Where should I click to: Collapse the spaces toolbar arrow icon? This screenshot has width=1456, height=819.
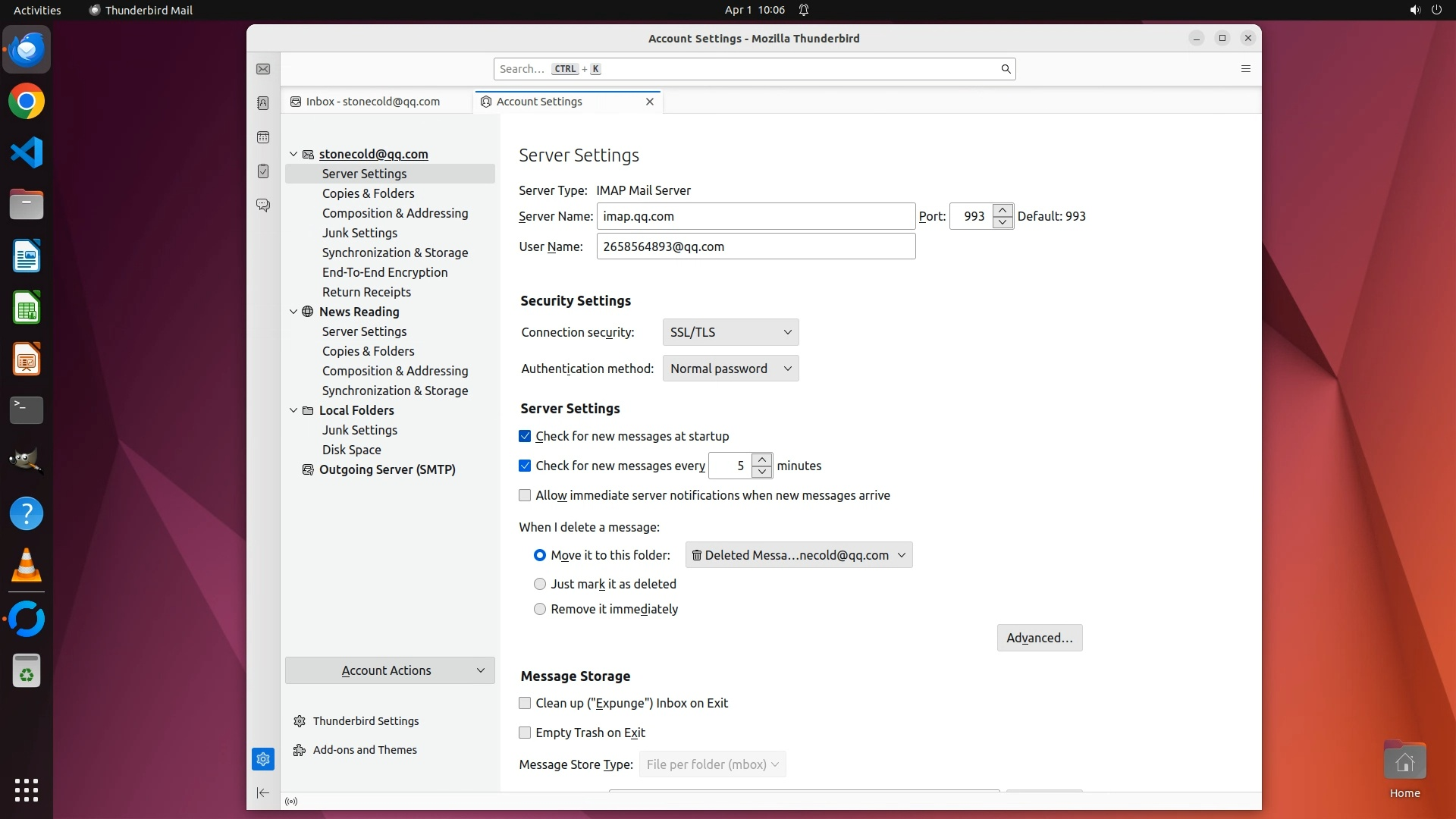(263, 792)
